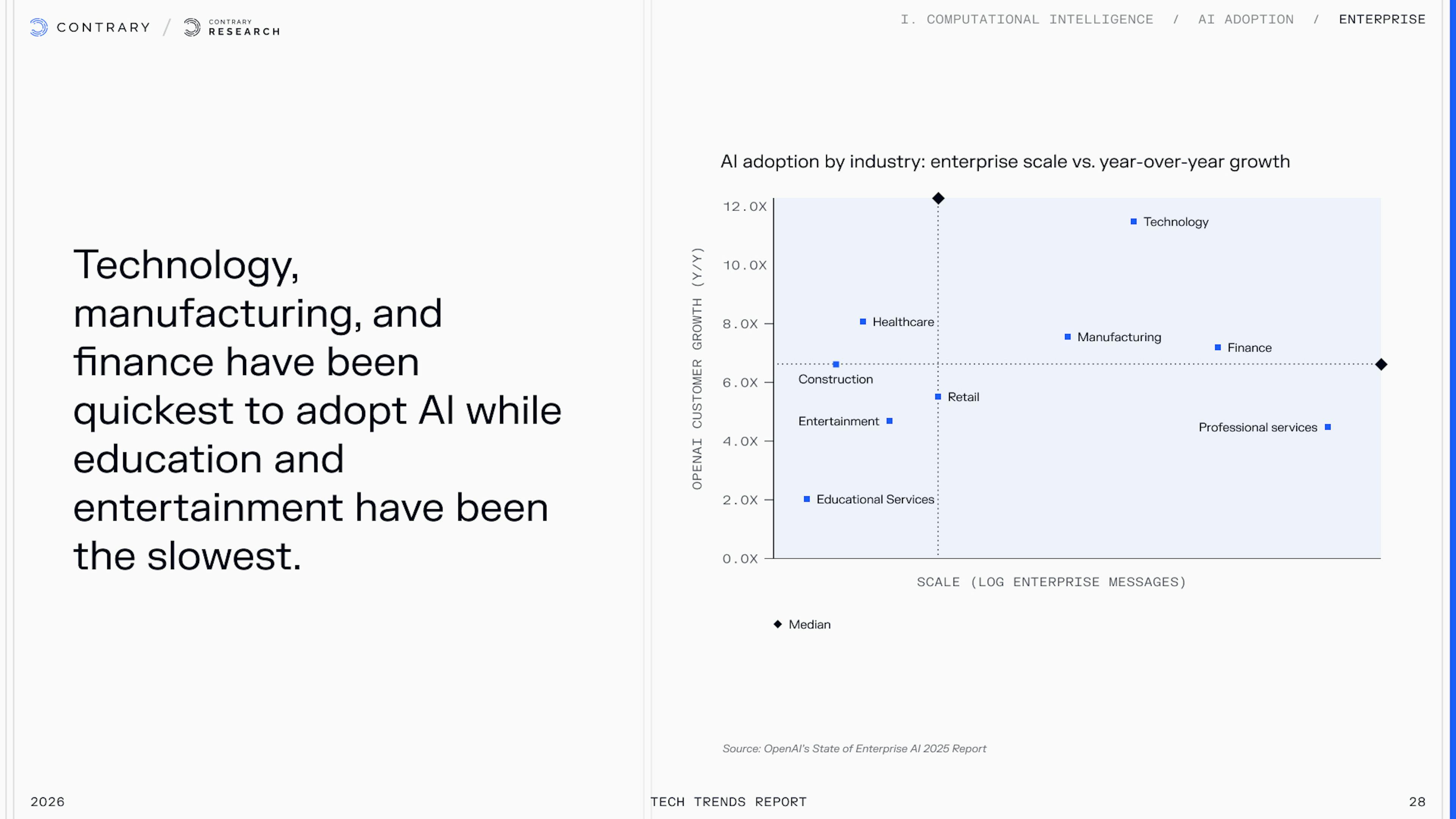Select the Entertainment square marker

[890, 421]
